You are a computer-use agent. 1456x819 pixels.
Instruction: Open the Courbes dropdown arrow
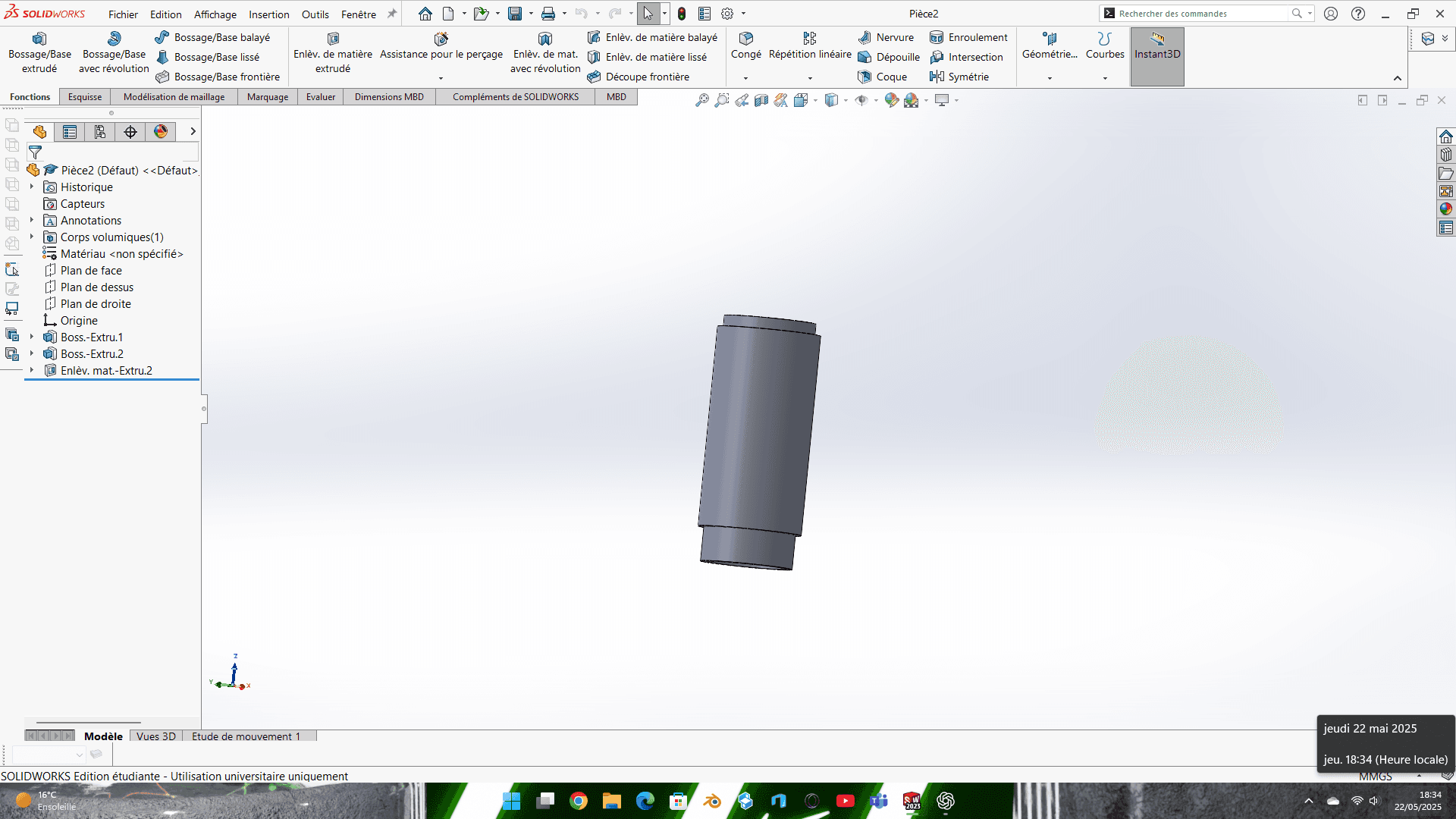click(x=1105, y=78)
